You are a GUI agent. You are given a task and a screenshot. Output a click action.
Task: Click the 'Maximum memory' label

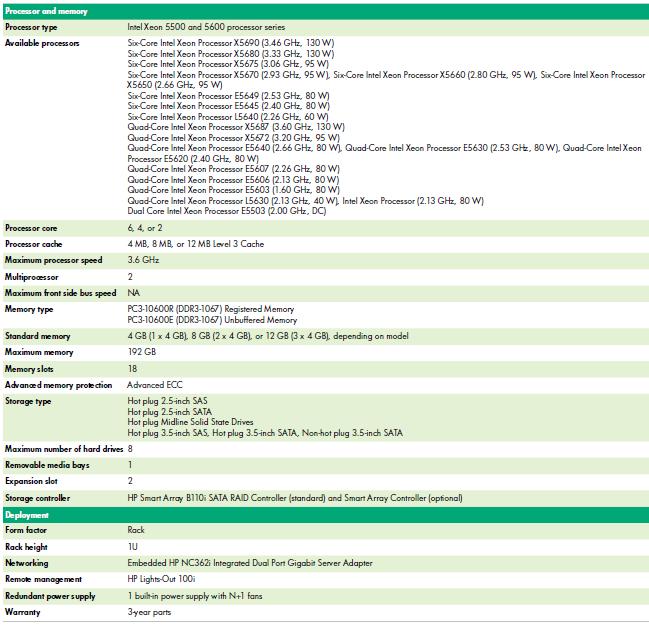(x=39, y=352)
